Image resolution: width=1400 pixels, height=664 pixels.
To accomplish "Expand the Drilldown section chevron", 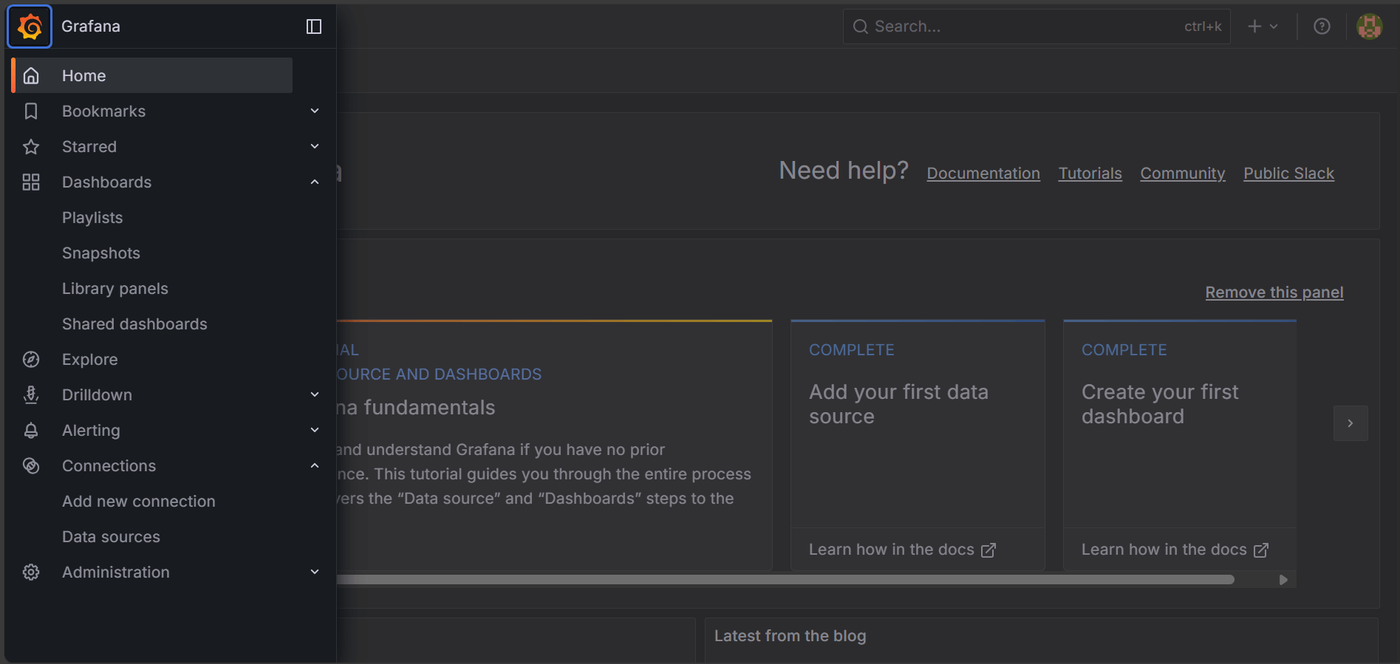I will click(314, 395).
